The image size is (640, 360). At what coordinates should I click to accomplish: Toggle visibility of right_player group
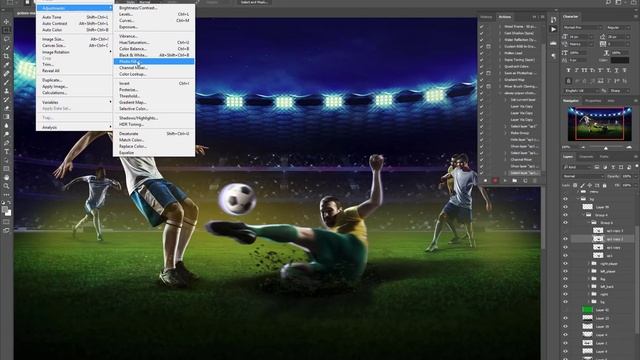click(x=565, y=263)
